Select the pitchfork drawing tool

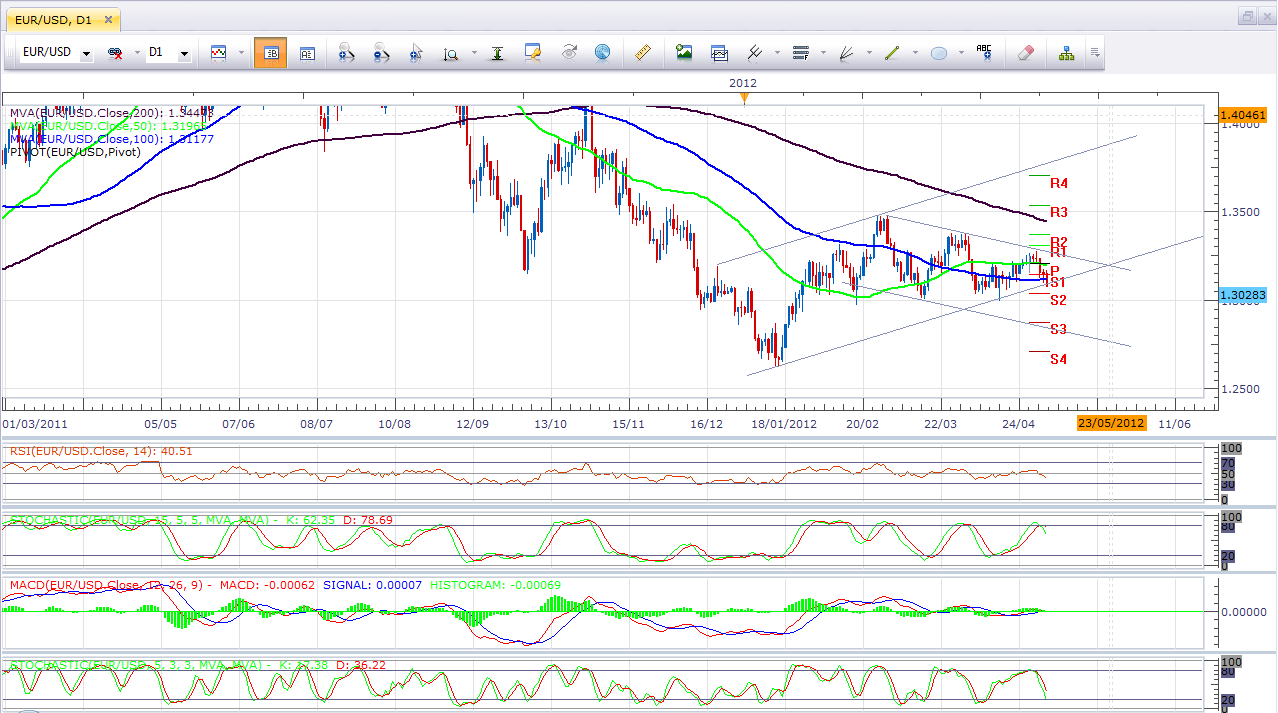[x=755, y=53]
